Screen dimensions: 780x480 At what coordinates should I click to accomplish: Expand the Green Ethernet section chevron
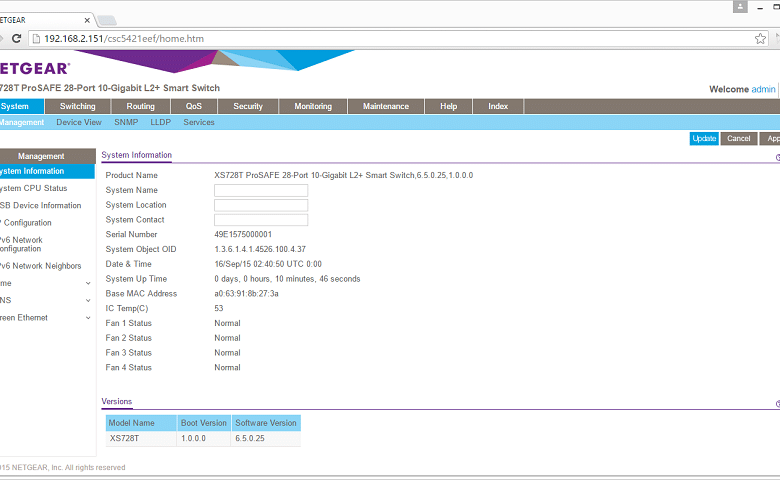[x=88, y=318]
